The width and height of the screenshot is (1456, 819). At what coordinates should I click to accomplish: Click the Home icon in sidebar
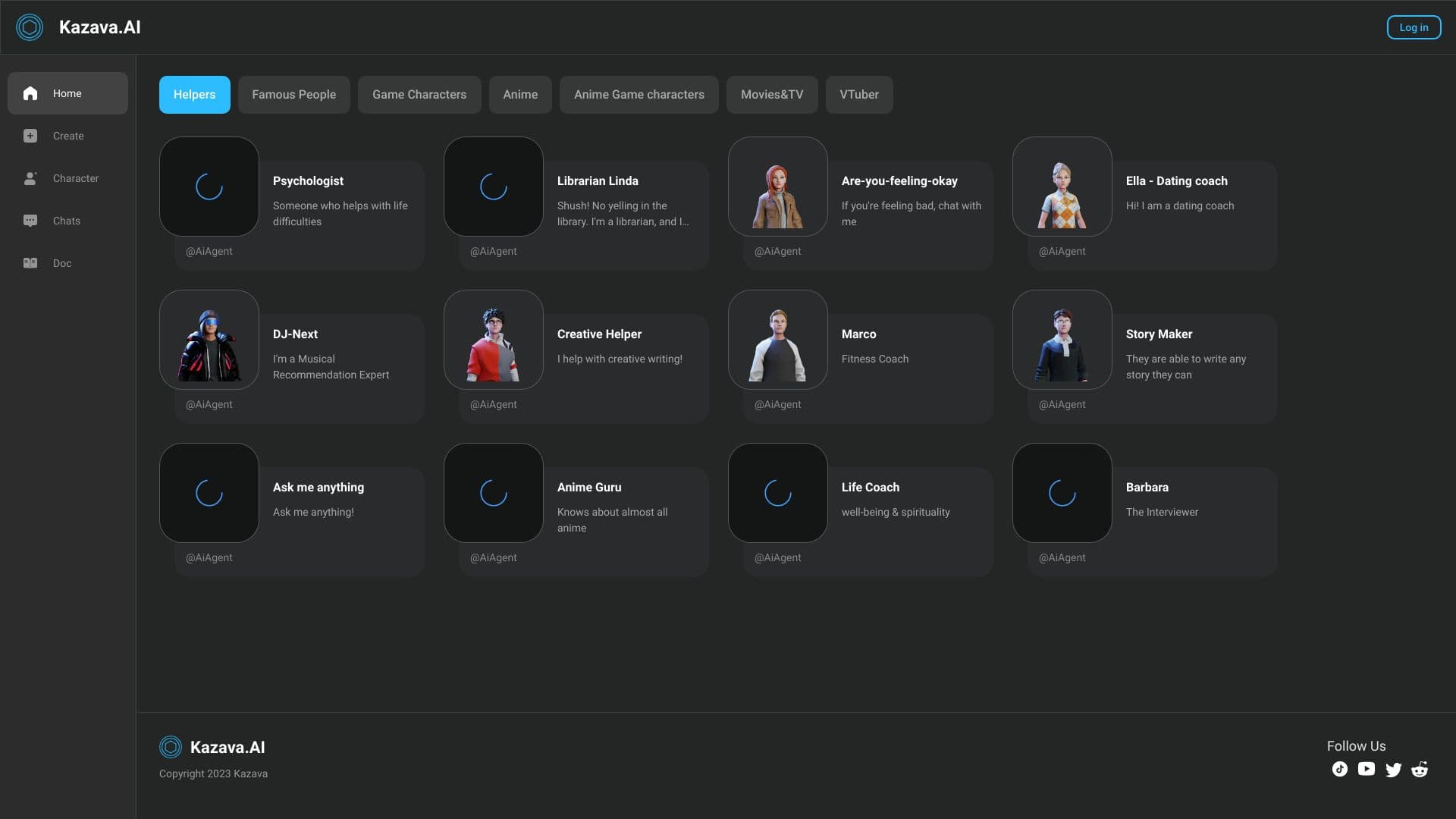click(x=30, y=93)
